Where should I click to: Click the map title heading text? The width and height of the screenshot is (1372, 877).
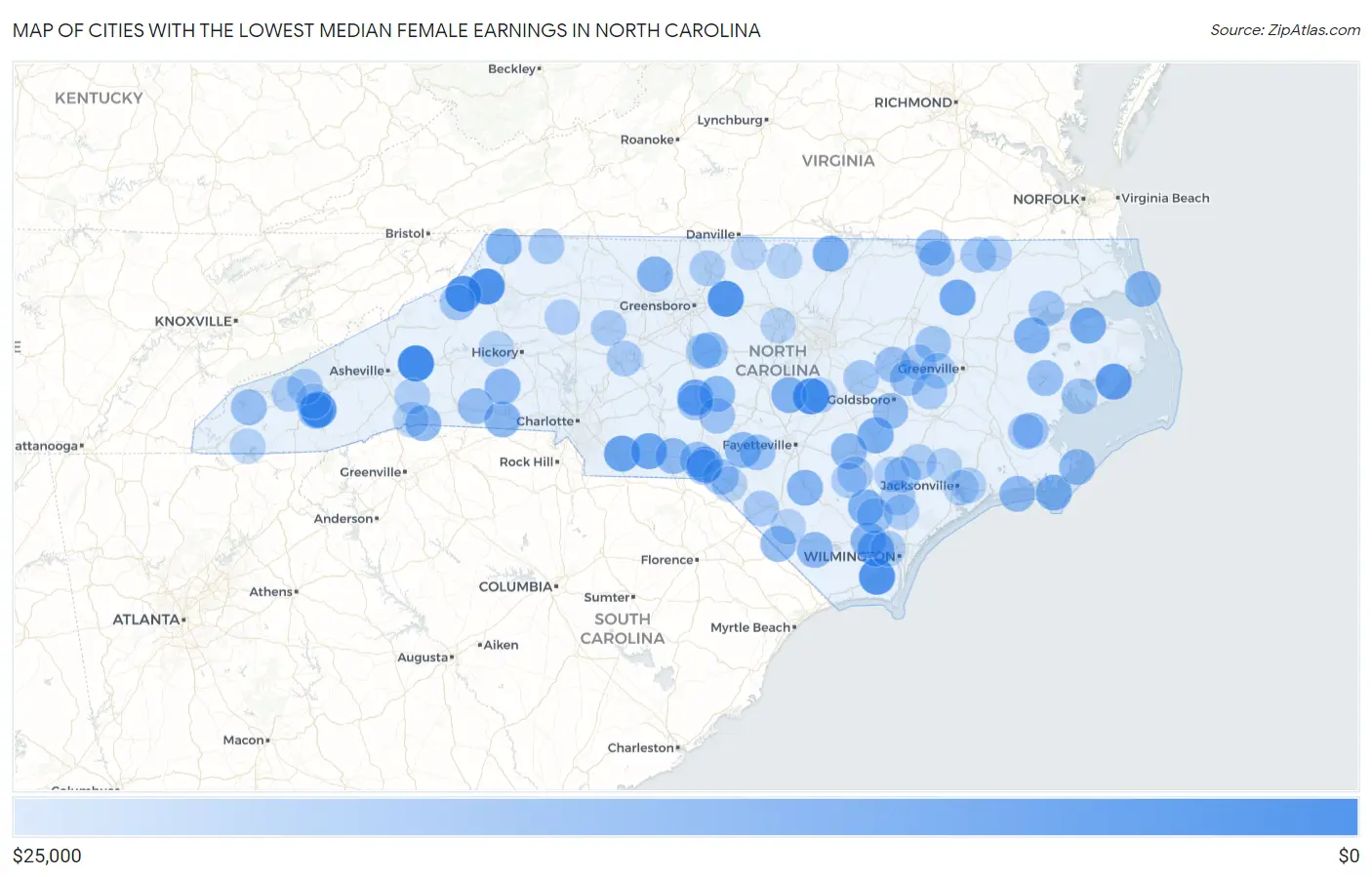[x=386, y=30]
